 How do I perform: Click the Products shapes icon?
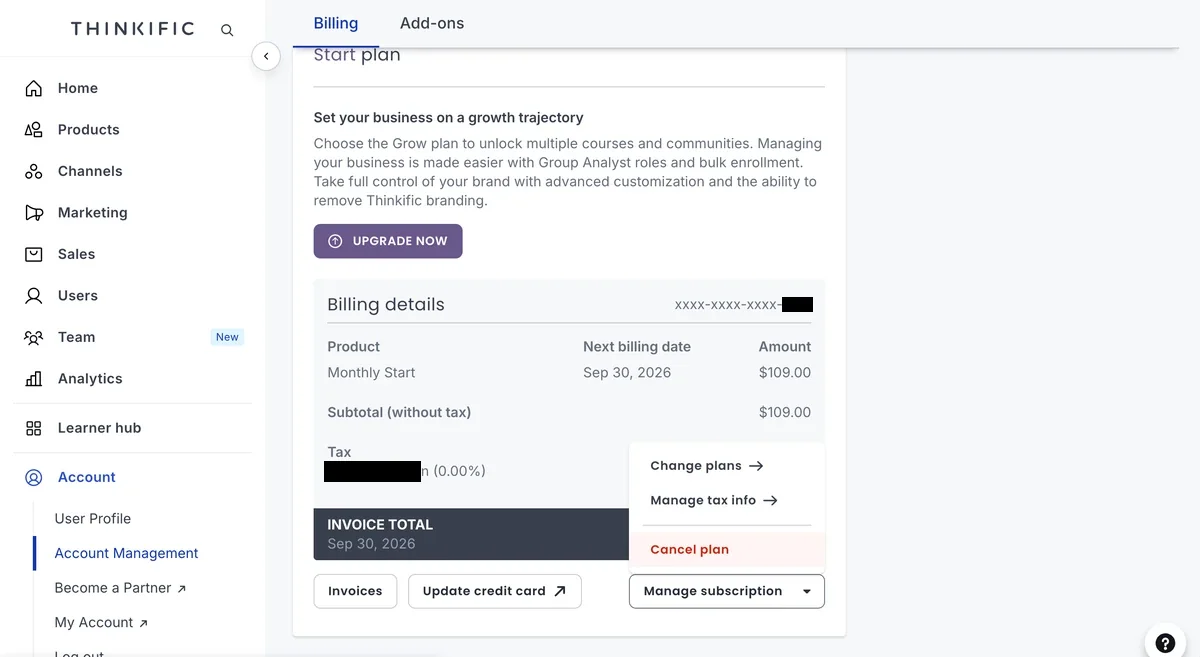(34, 130)
